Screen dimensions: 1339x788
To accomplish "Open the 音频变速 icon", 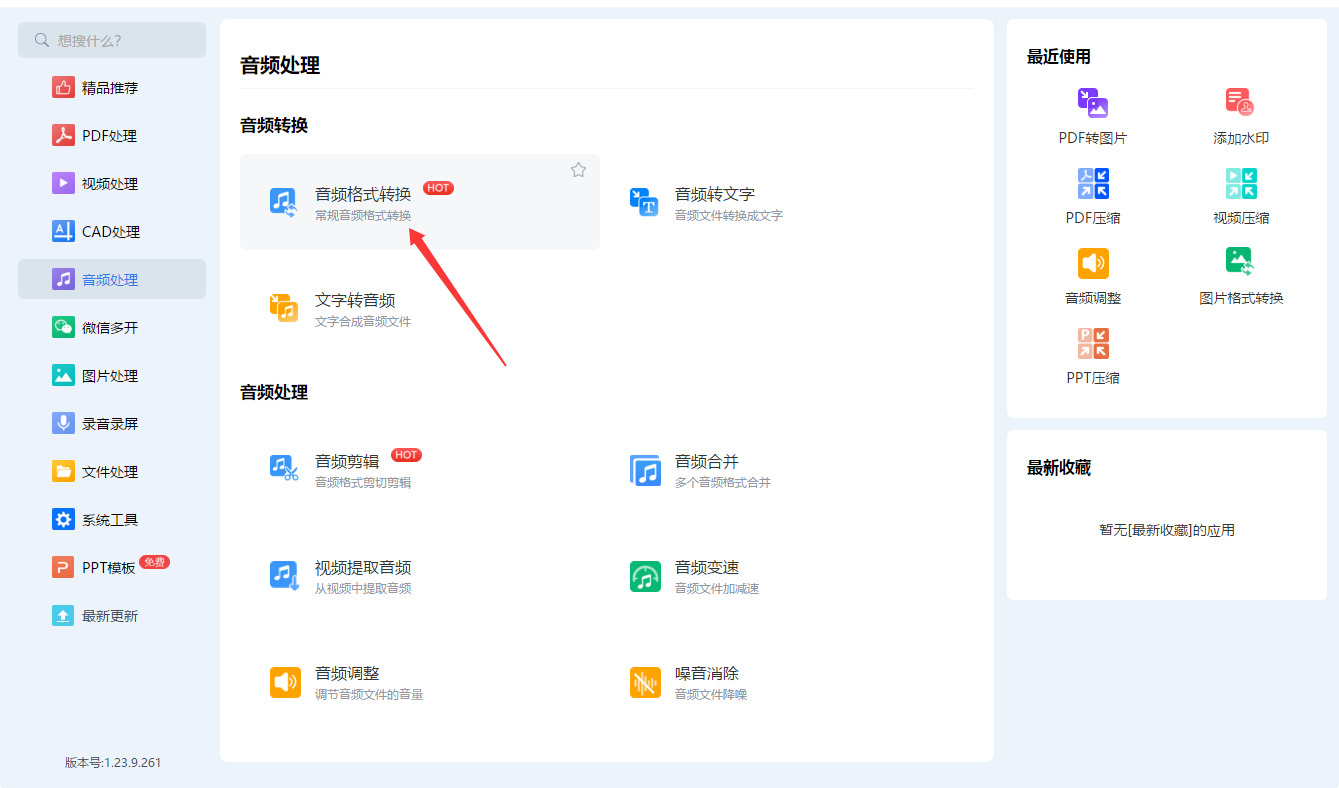I will (x=645, y=576).
